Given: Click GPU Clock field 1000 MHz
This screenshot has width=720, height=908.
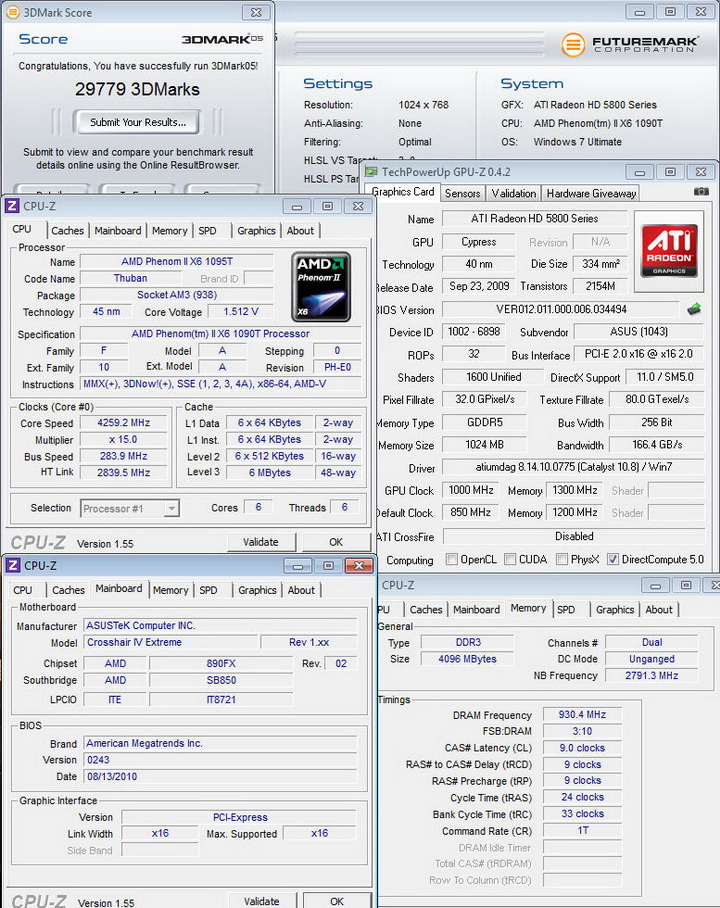Looking at the screenshot, I should [x=471, y=490].
